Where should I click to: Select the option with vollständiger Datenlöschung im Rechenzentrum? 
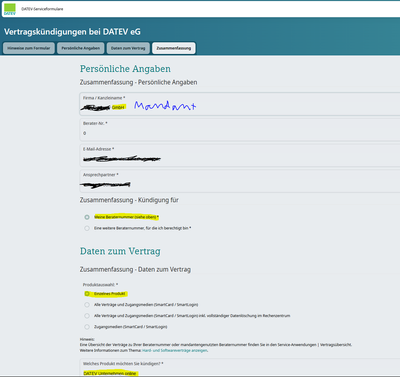[87, 316]
